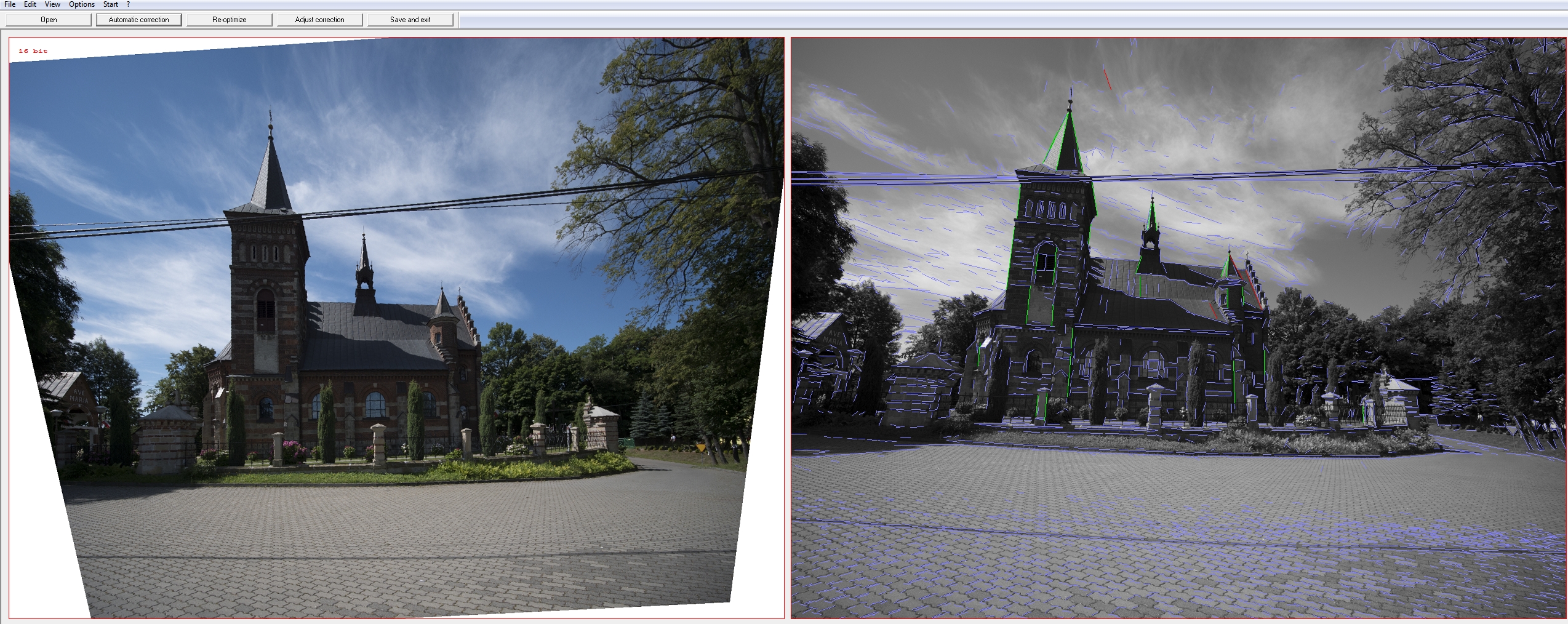Image resolution: width=1568 pixels, height=624 pixels.
Task: Select the red line segment in the sky
Action: [1107, 79]
